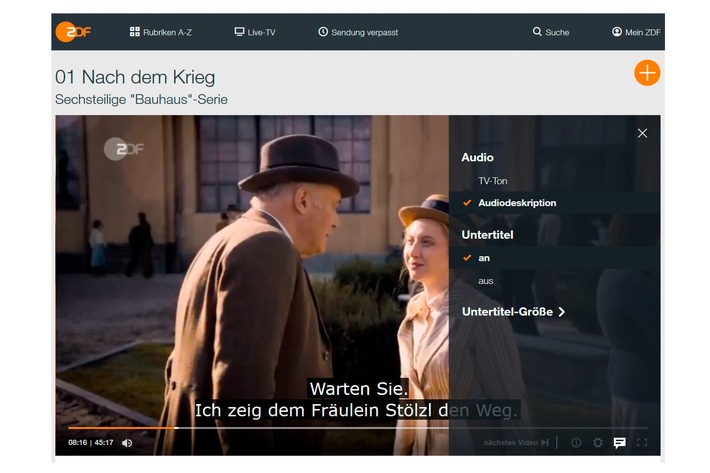Select Audiodeskription audio option
Image resolution: width=710 pixels, height=473 pixels.
(x=555, y=203)
